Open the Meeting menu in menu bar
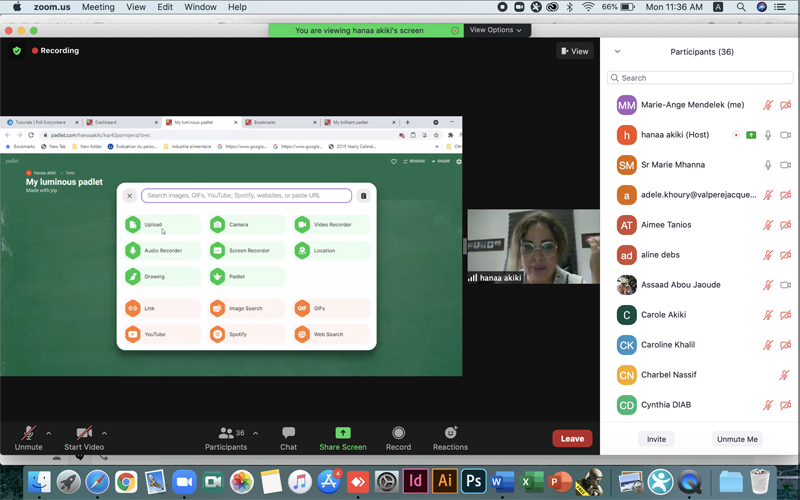 click(98, 7)
